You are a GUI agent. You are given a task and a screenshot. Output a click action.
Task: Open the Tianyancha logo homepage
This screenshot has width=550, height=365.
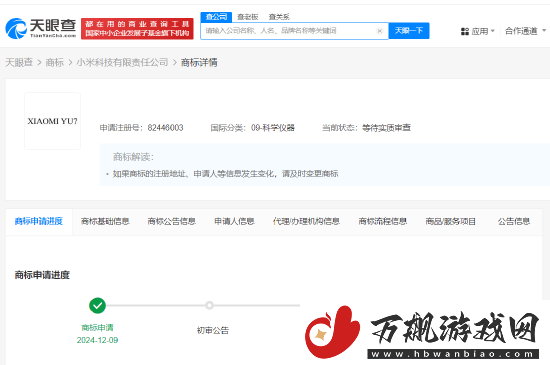click(41, 28)
